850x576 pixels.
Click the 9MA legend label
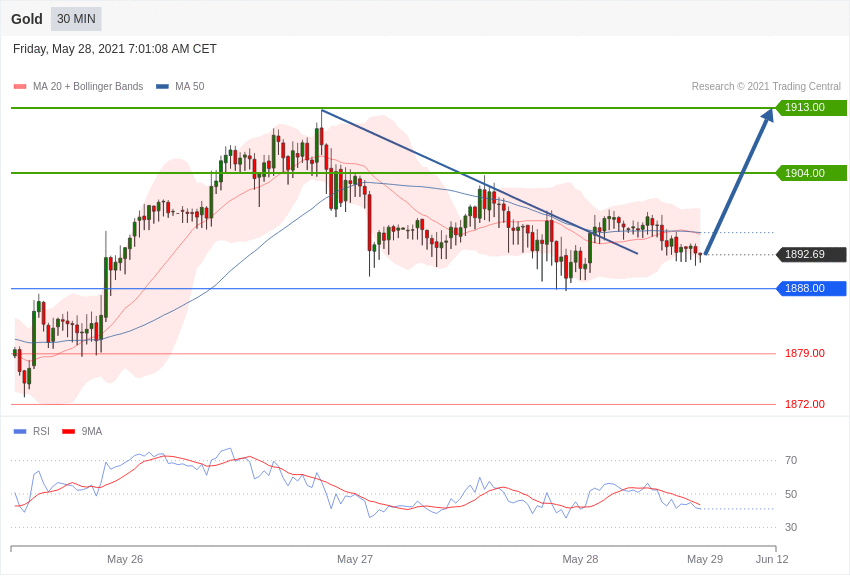tap(92, 431)
